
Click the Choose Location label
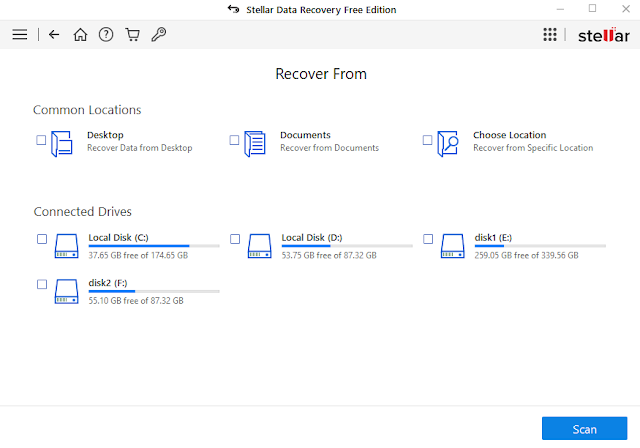[x=509, y=135]
